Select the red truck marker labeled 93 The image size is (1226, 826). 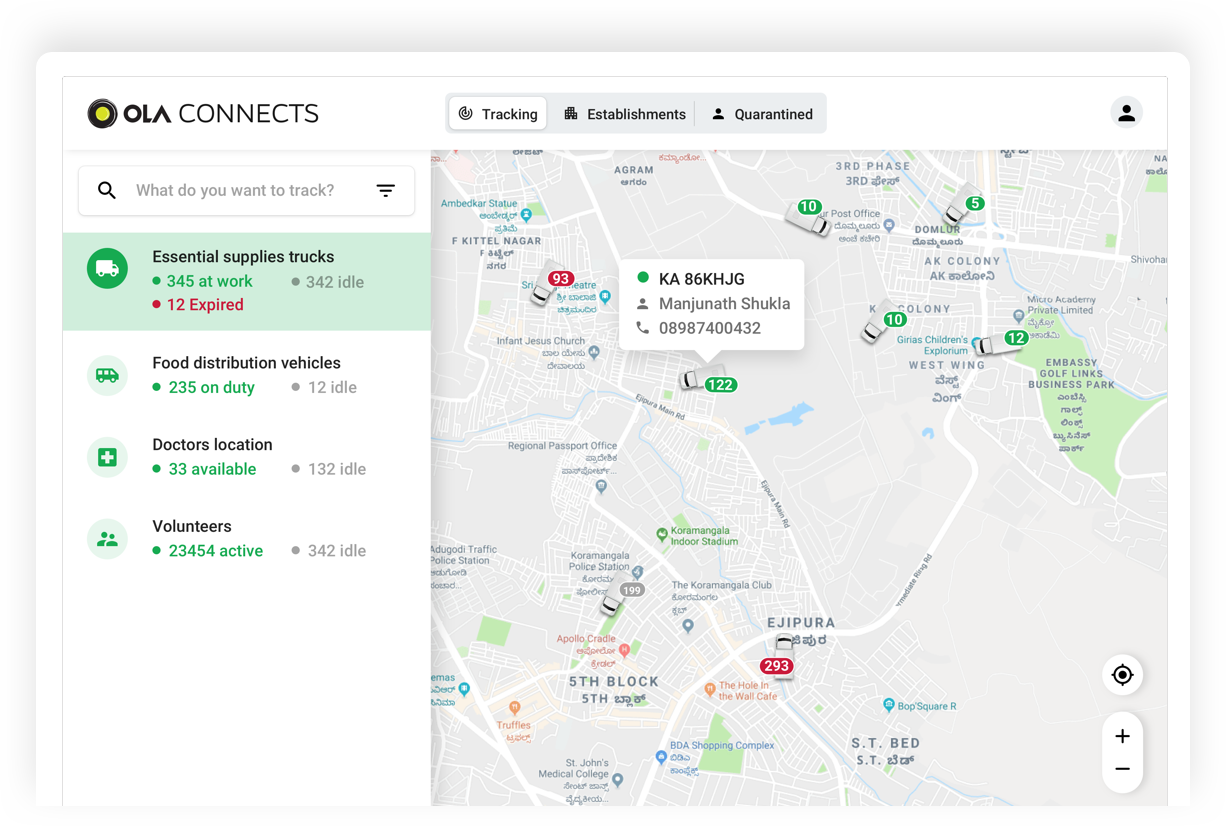pos(561,280)
